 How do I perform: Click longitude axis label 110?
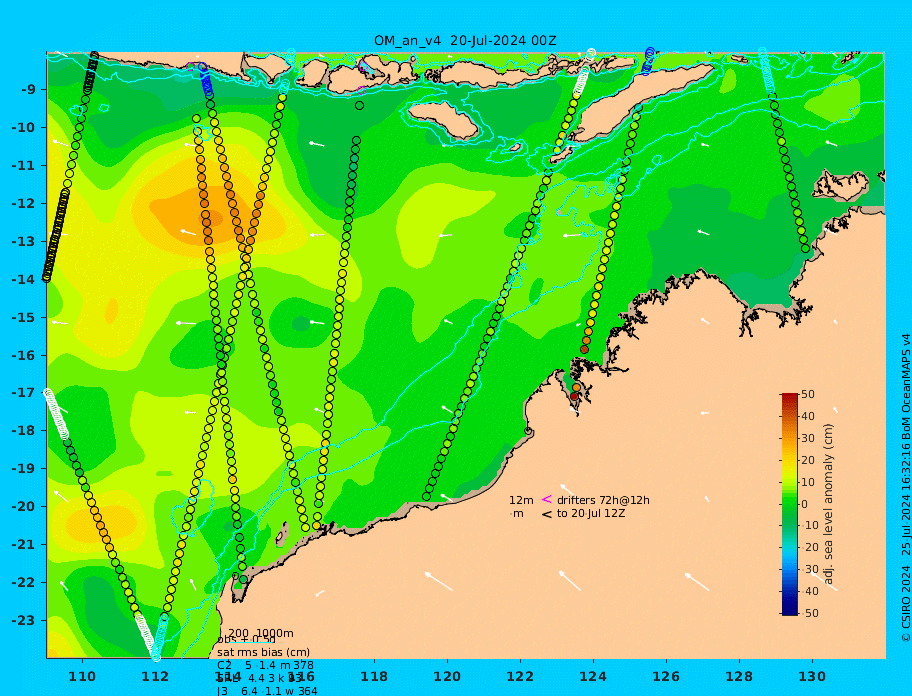coord(83,676)
